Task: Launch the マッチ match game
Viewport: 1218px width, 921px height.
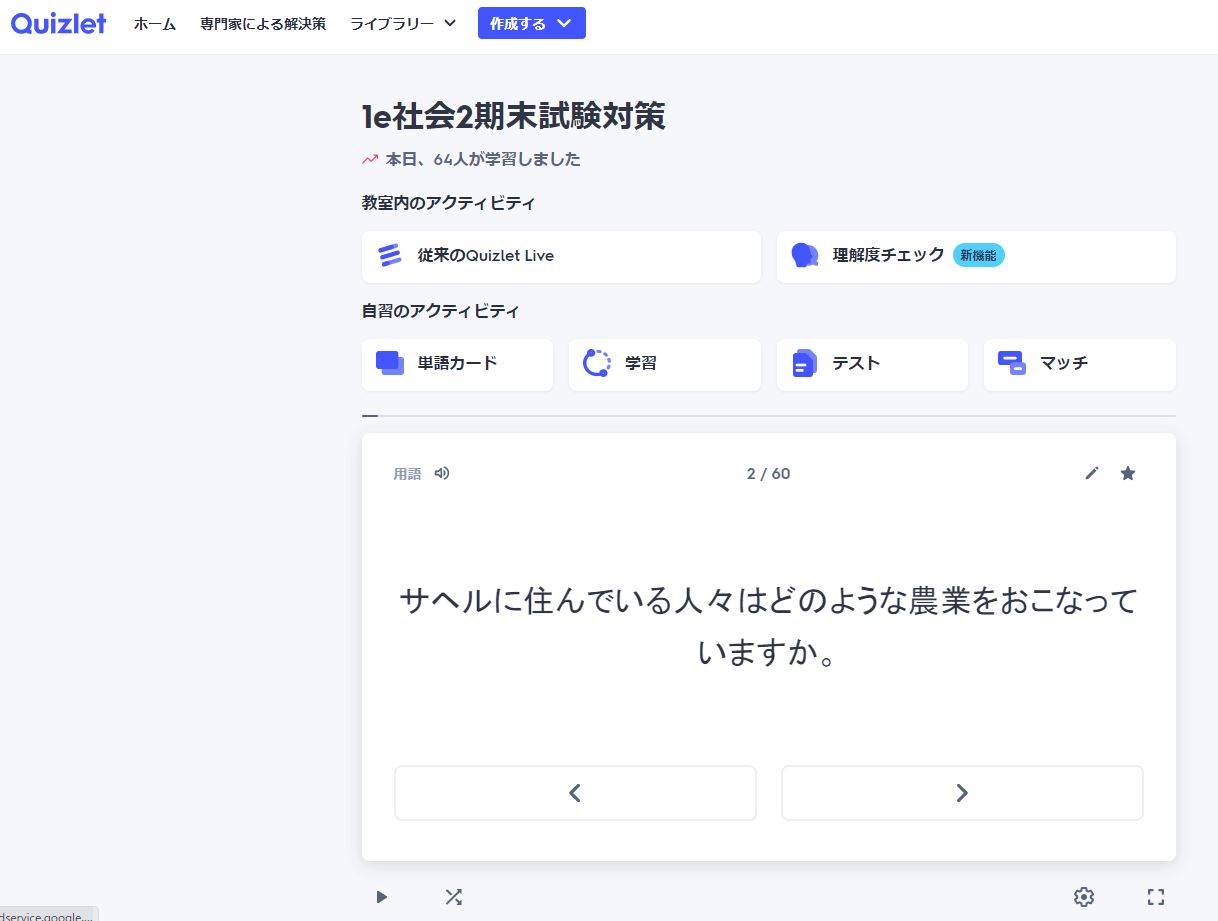Action: [x=1079, y=364]
